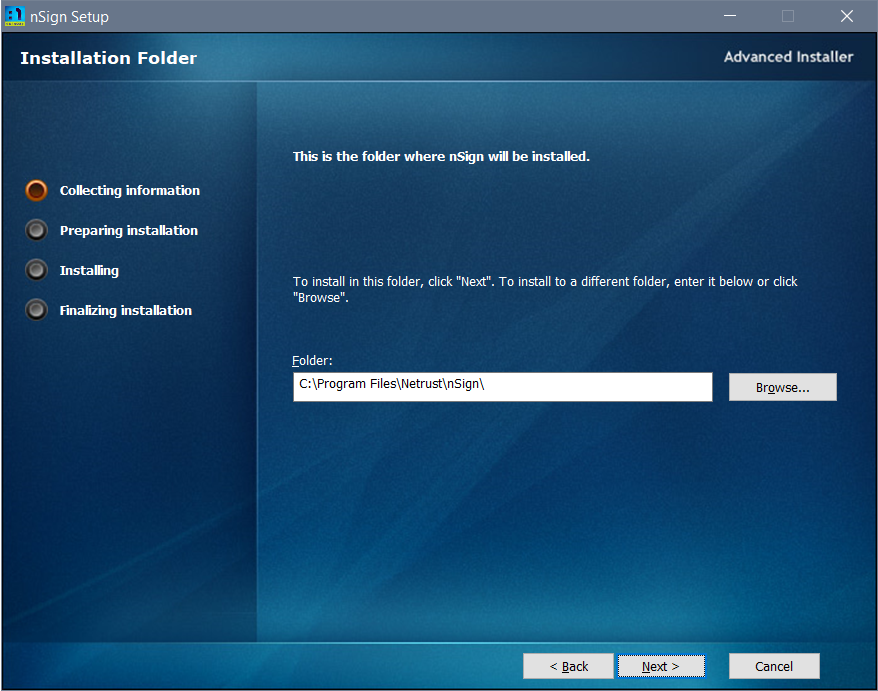Click the Finalizing installation step indicator
This screenshot has height=691, width=878.
click(x=36, y=310)
